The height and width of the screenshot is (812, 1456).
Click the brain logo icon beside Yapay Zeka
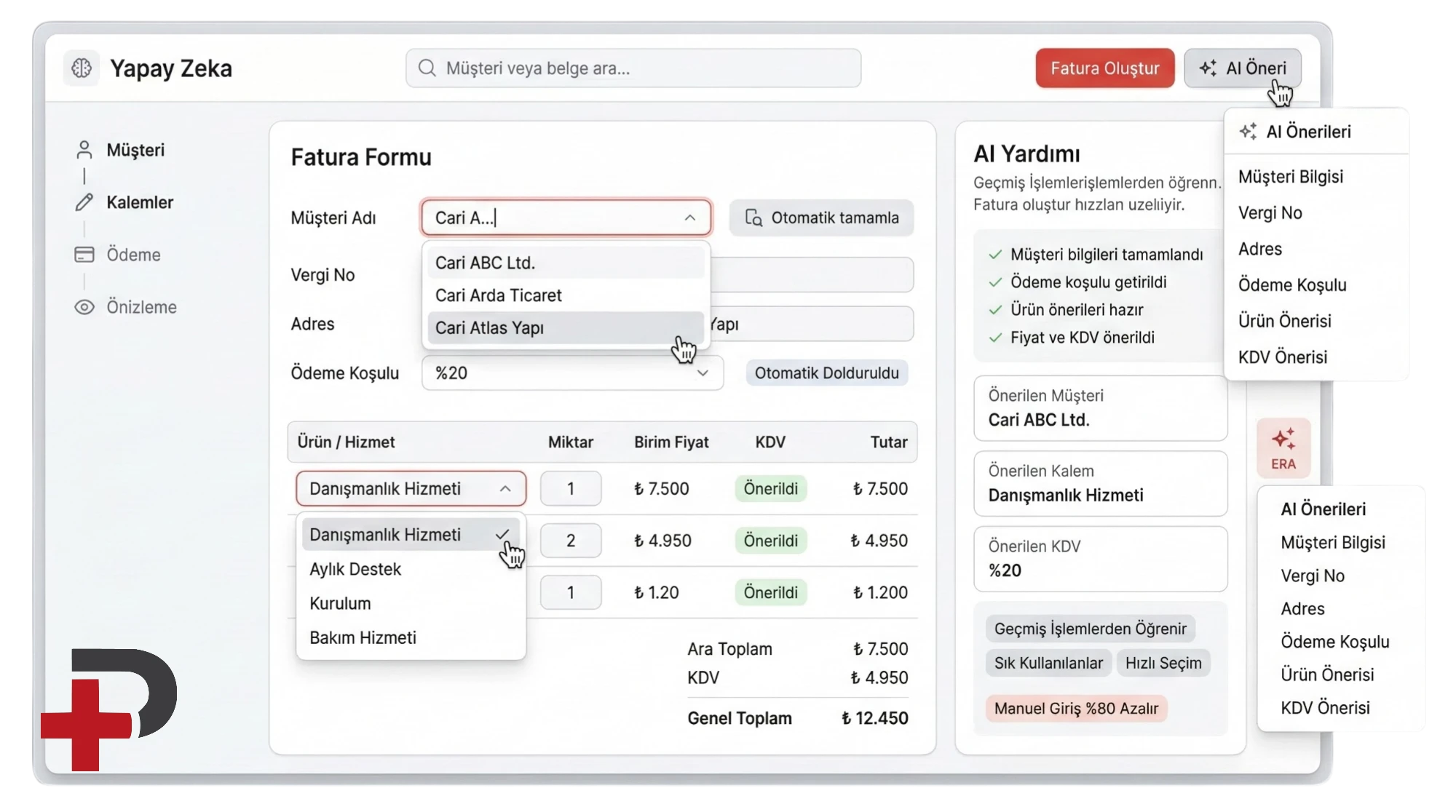82,68
